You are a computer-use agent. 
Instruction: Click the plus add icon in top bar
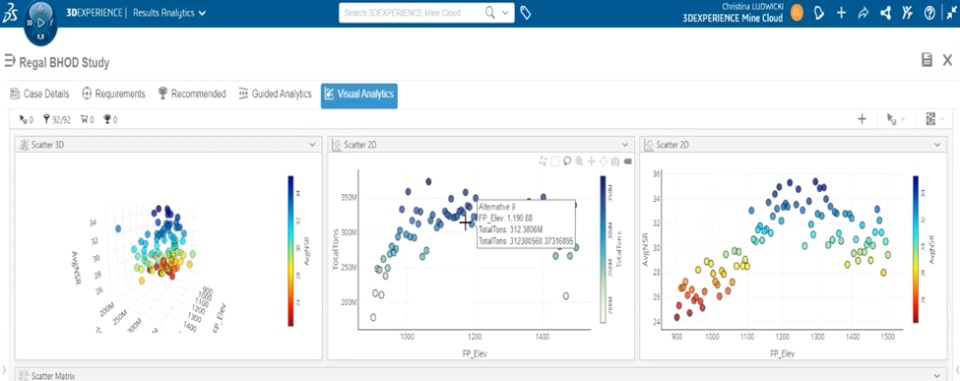point(841,13)
